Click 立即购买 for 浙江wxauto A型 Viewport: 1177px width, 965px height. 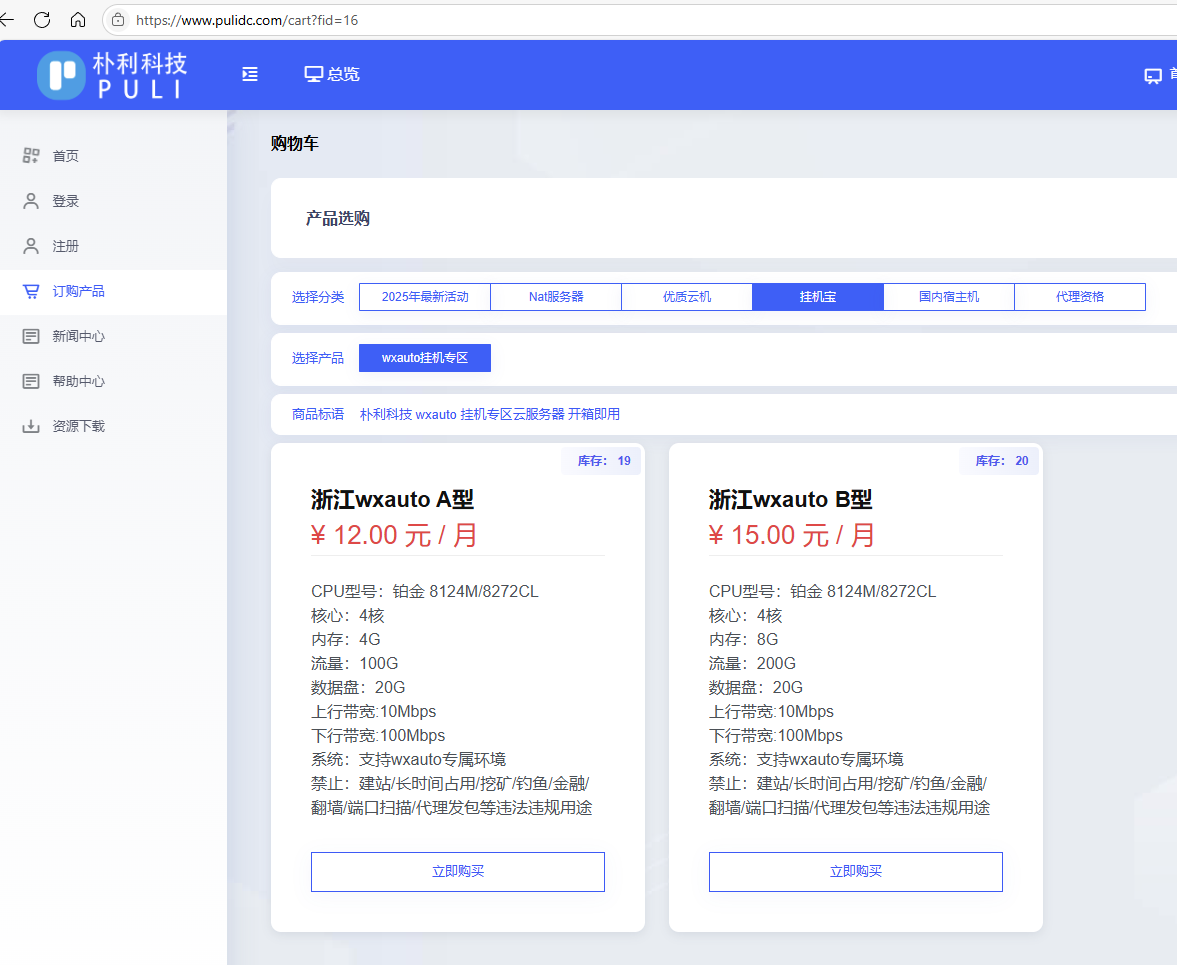(458, 872)
